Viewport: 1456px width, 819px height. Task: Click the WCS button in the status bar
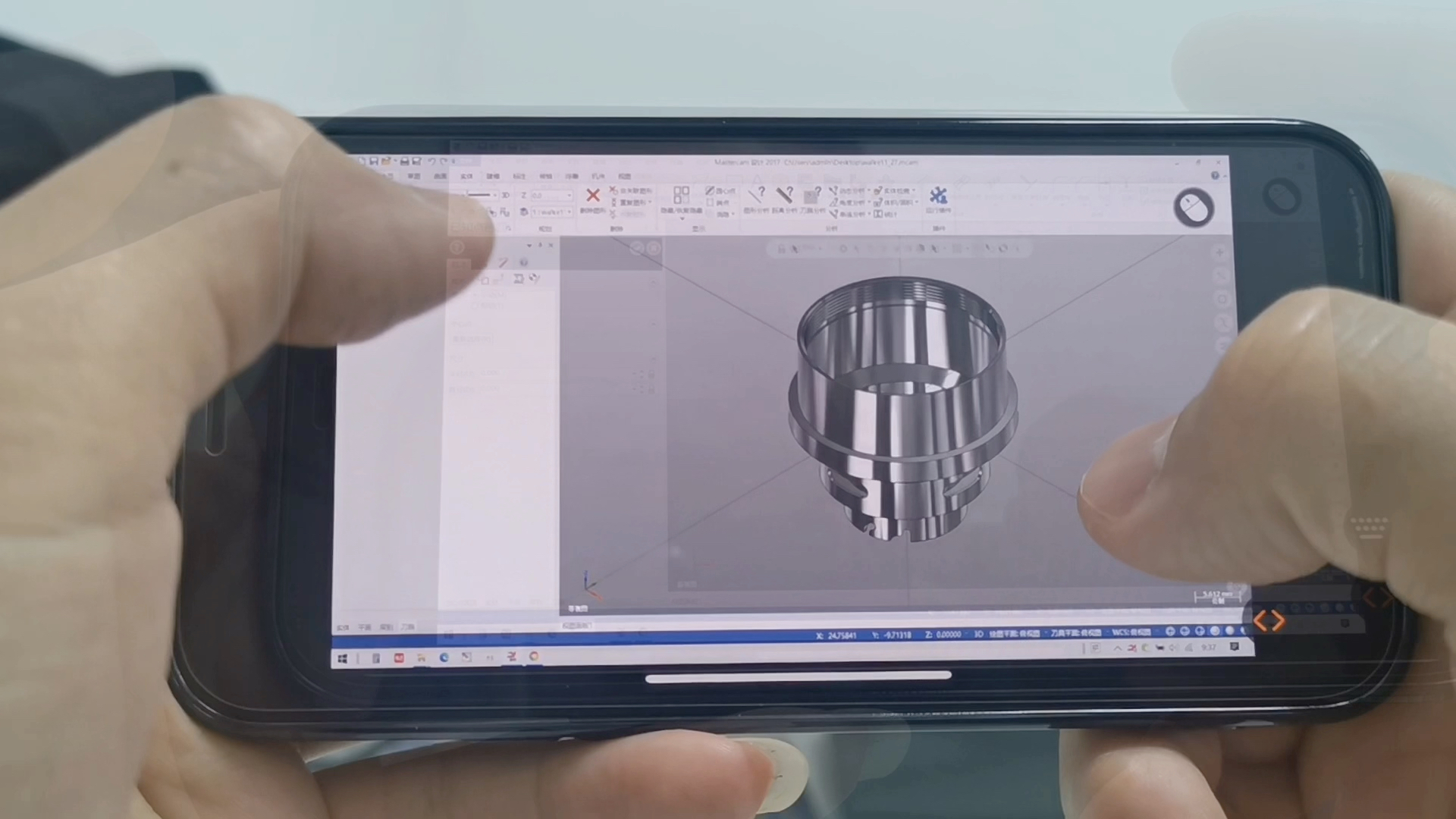(x=1130, y=632)
